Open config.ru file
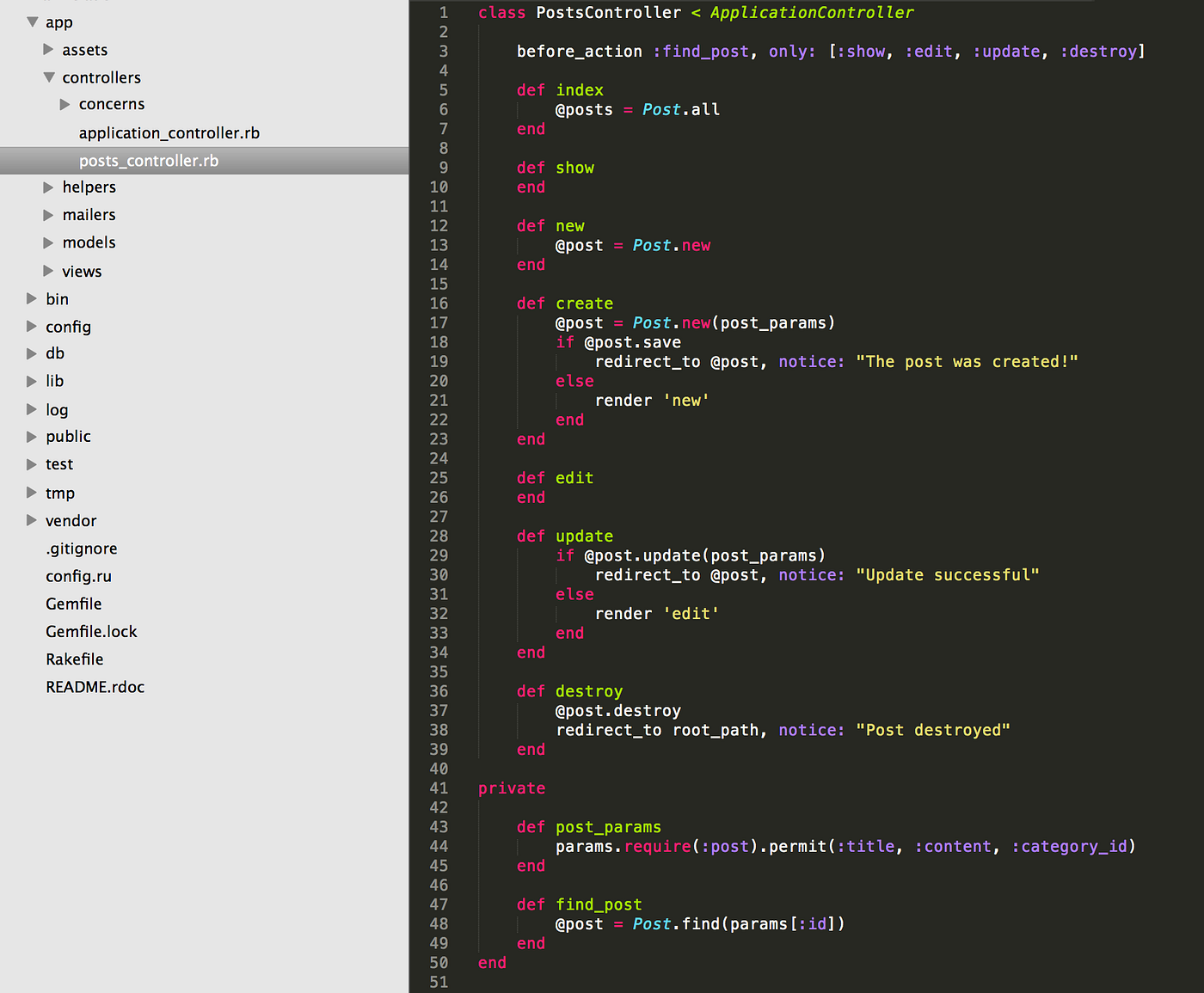The image size is (1204, 993). point(79,576)
